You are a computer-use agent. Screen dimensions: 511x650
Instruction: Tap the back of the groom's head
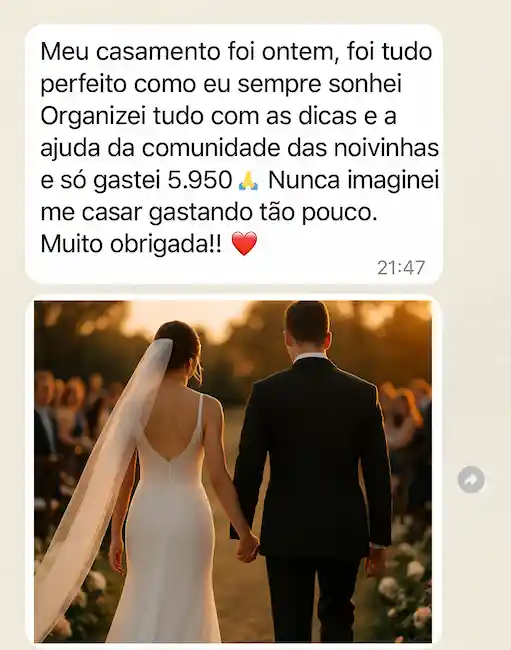[x=308, y=327]
